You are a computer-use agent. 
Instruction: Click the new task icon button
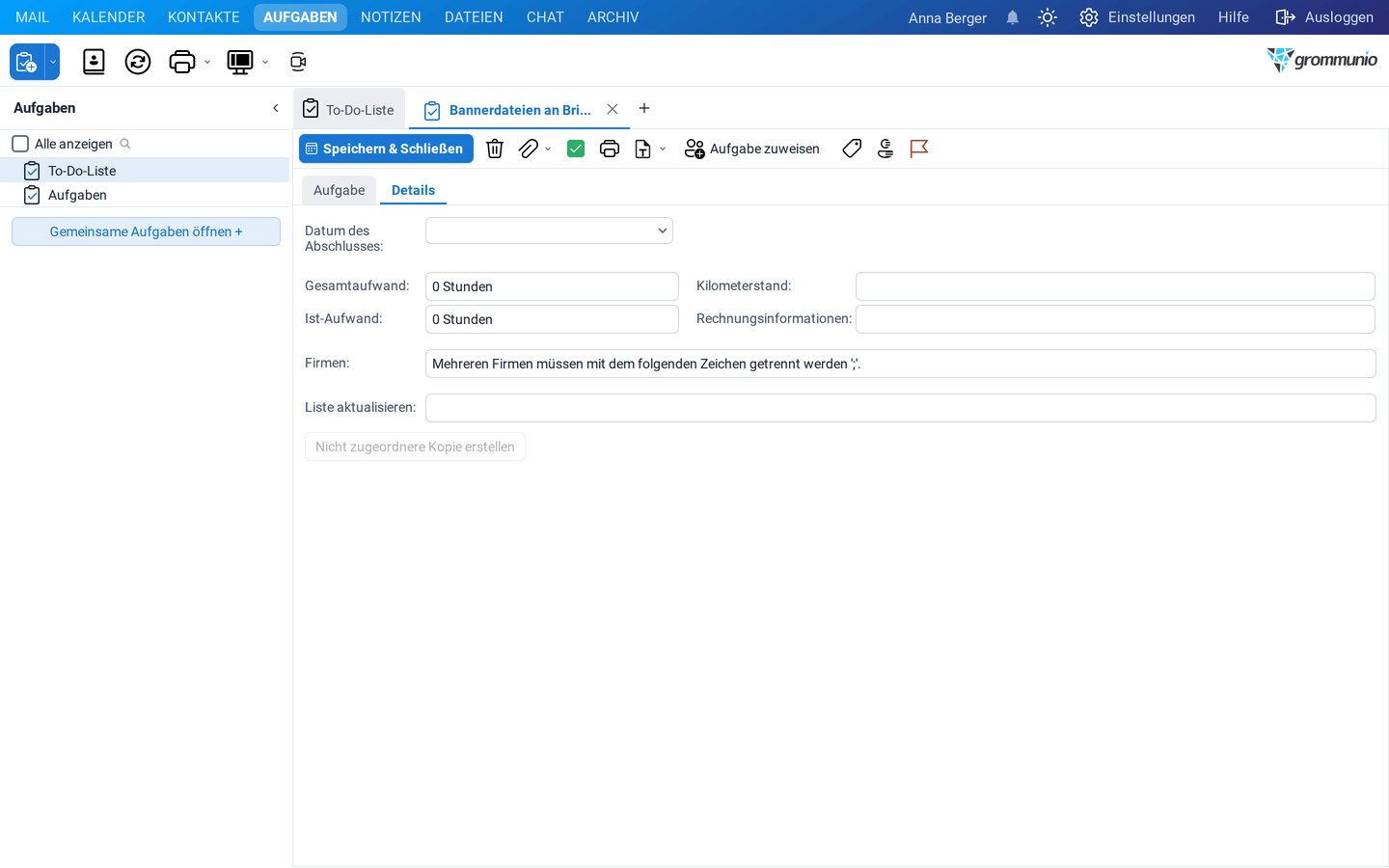click(27, 62)
